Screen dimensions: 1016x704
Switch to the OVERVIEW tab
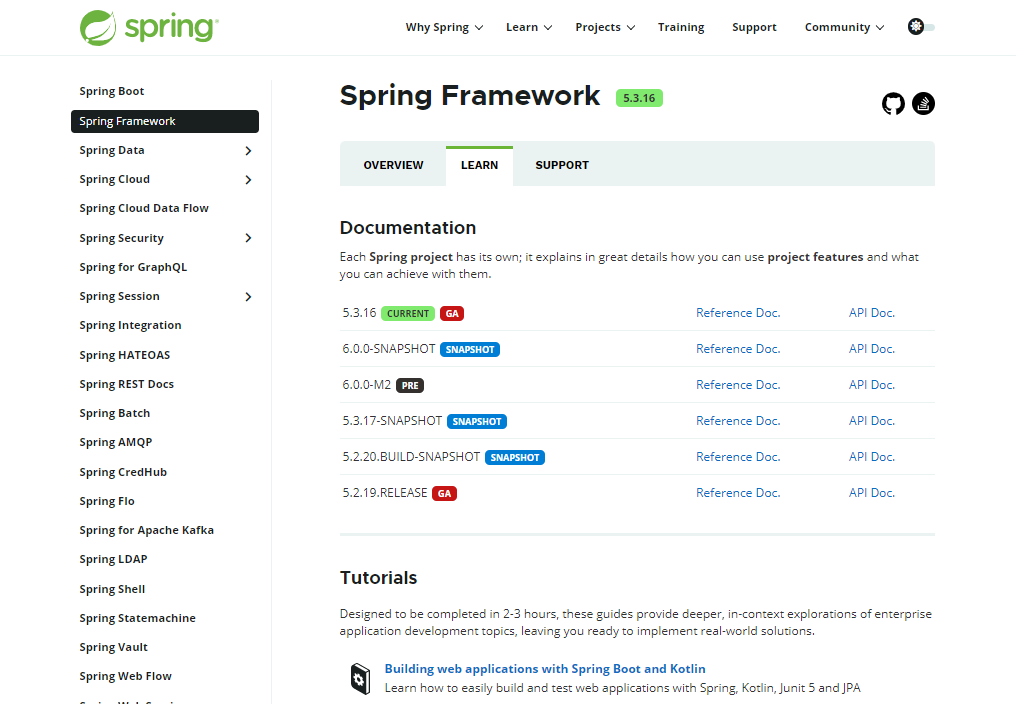point(393,164)
